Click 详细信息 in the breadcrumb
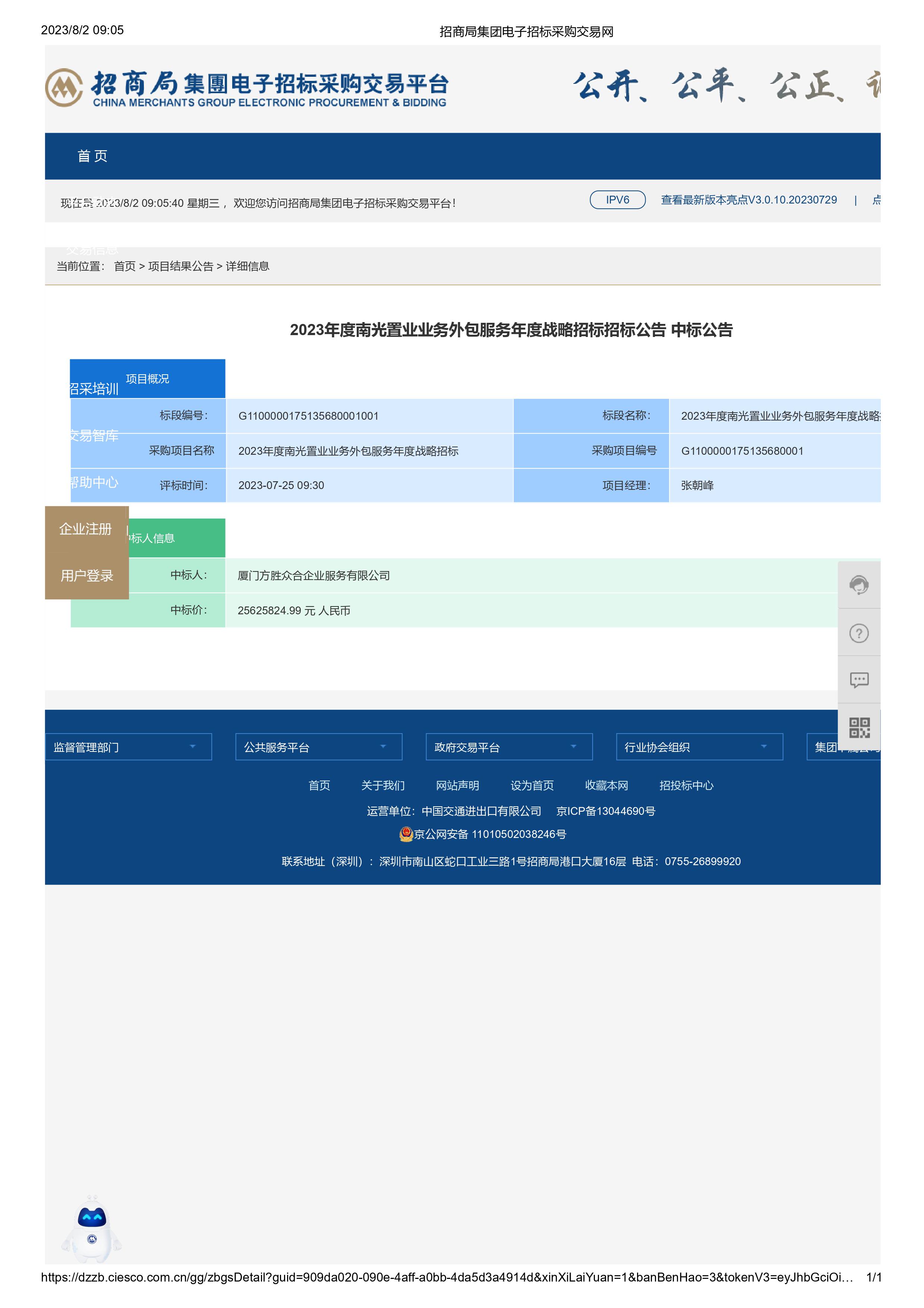This screenshot has width=924, height=1308. pyautogui.click(x=247, y=266)
